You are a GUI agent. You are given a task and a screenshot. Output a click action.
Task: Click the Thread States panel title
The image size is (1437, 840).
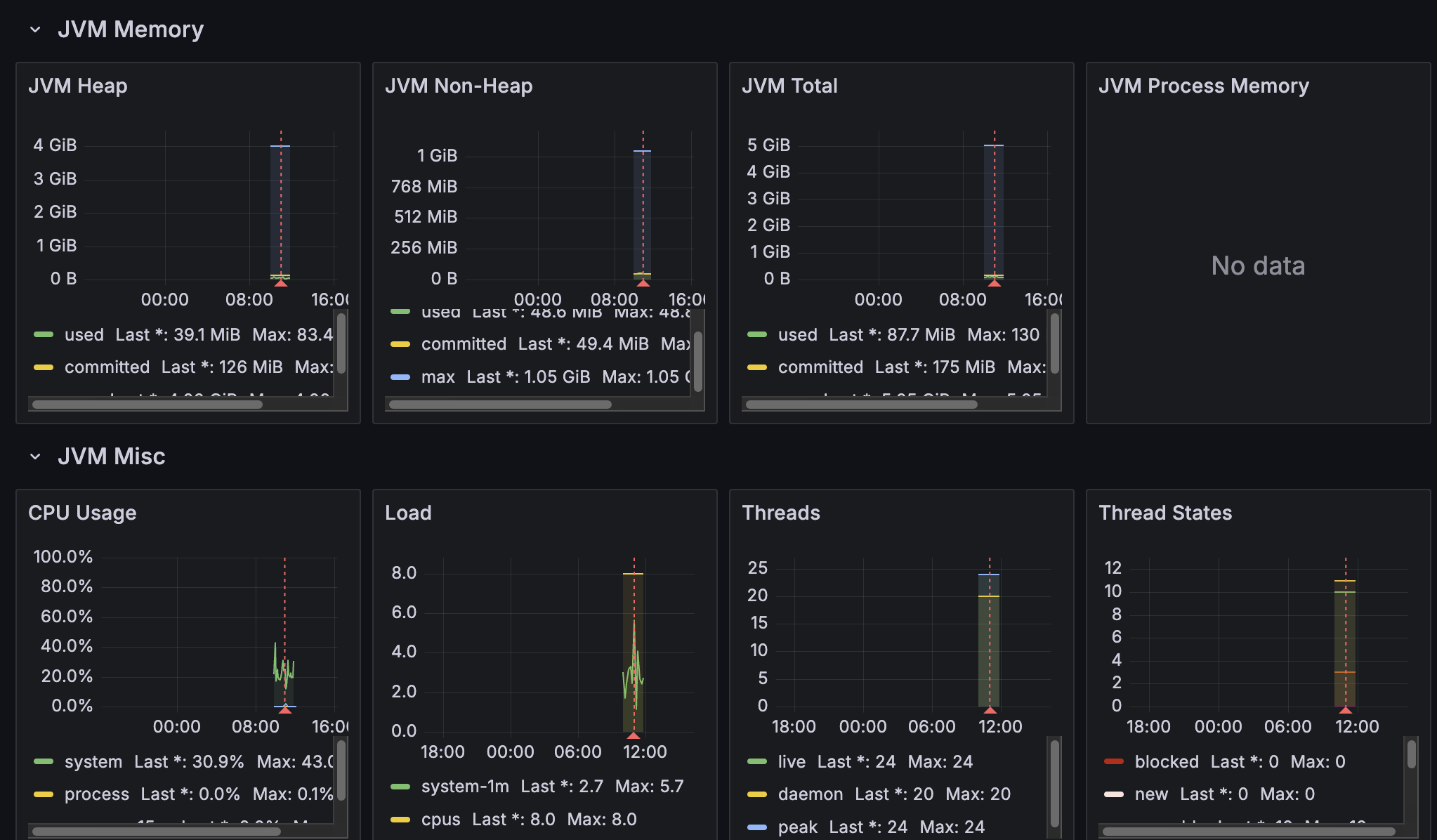(x=1164, y=513)
